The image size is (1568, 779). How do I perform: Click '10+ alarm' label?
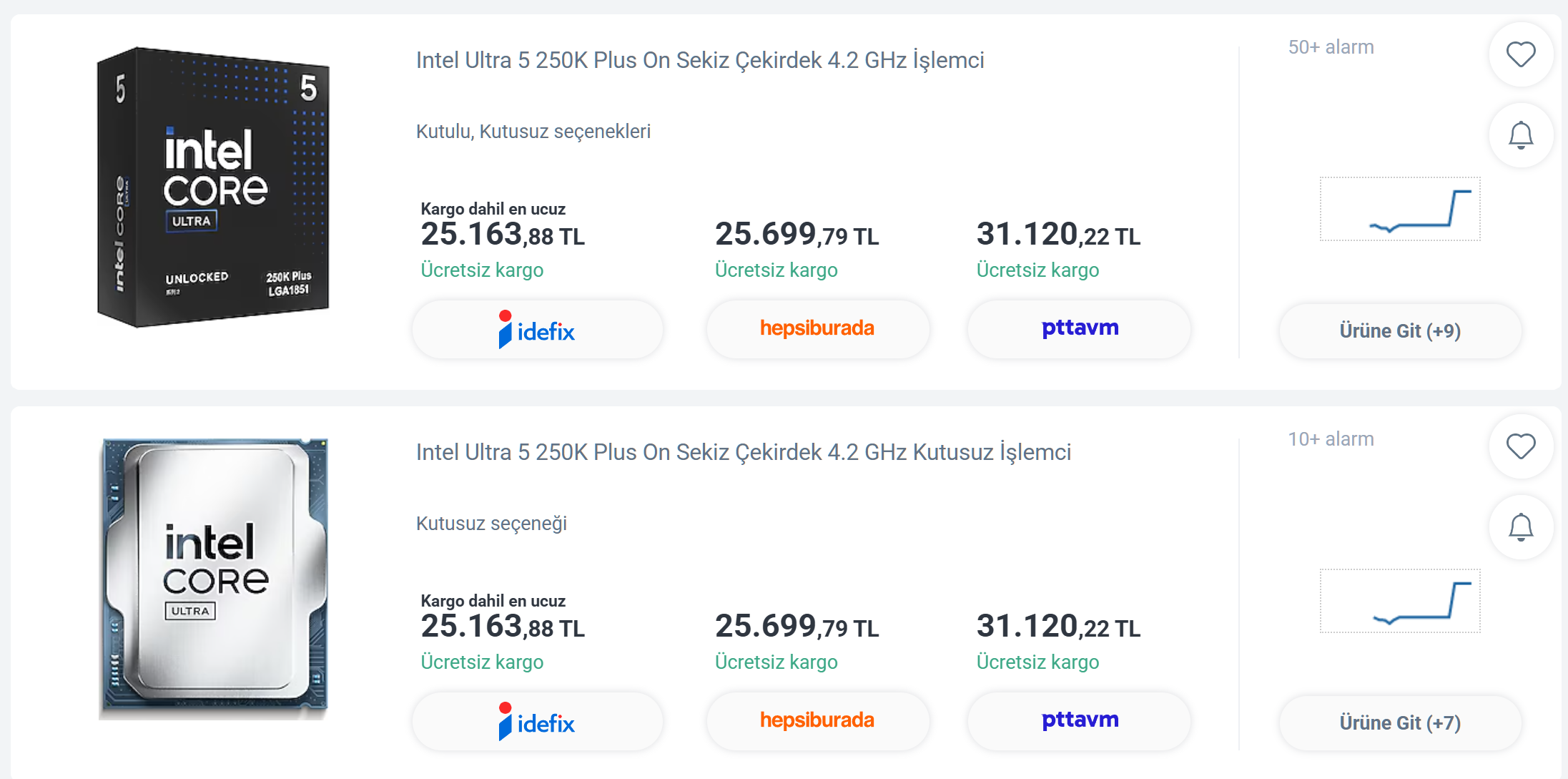(1331, 439)
